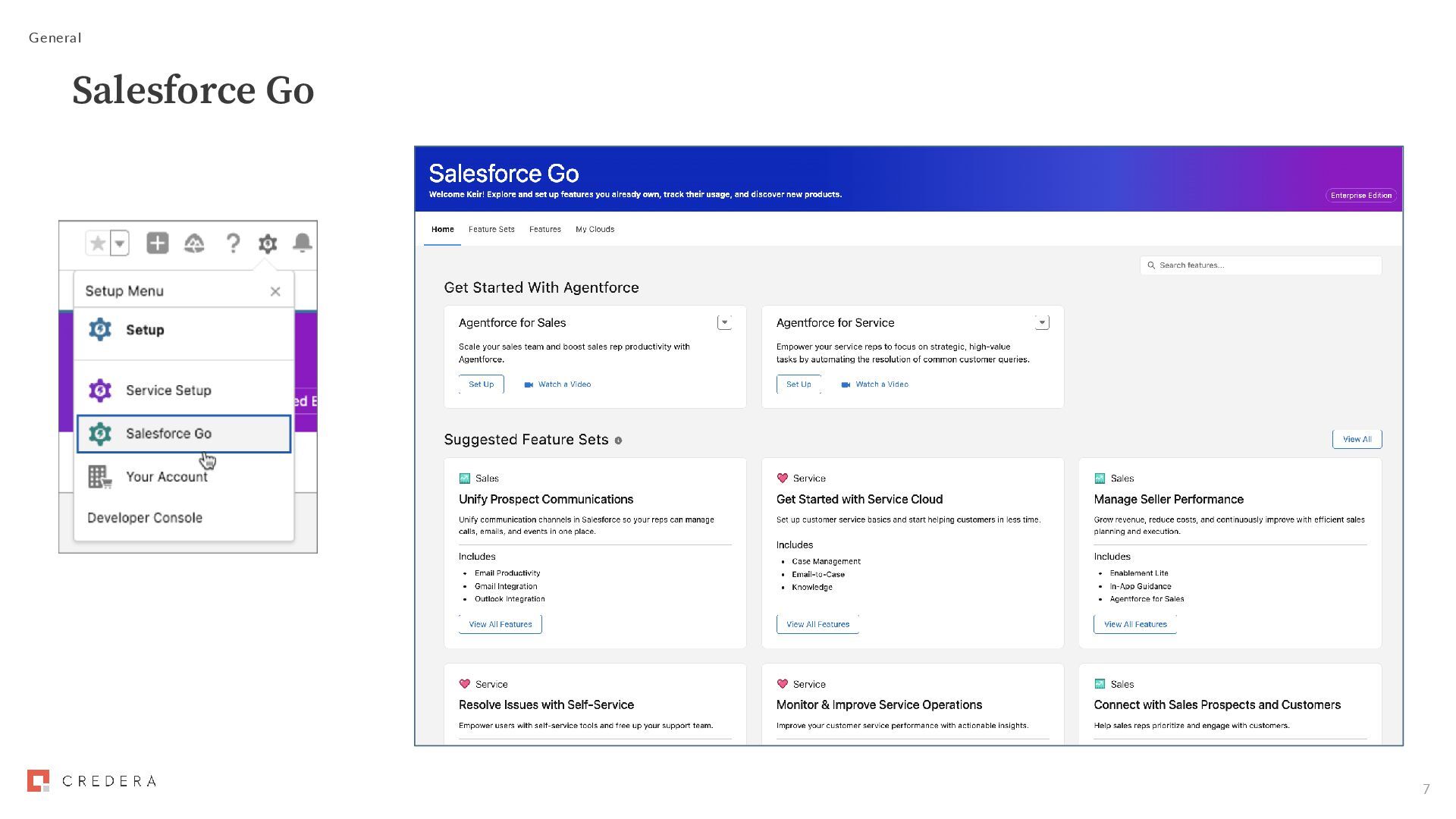The height and width of the screenshot is (819, 1456).
Task: Expand Agentforce for Service card dropdown
Action: coord(1042,323)
